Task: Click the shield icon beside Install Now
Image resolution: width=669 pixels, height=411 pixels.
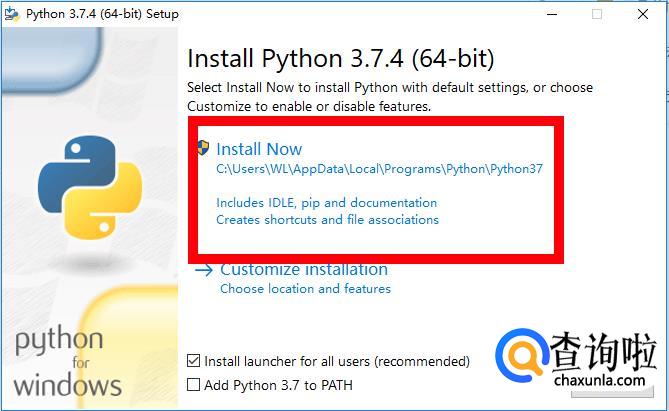Action: point(203,149)
